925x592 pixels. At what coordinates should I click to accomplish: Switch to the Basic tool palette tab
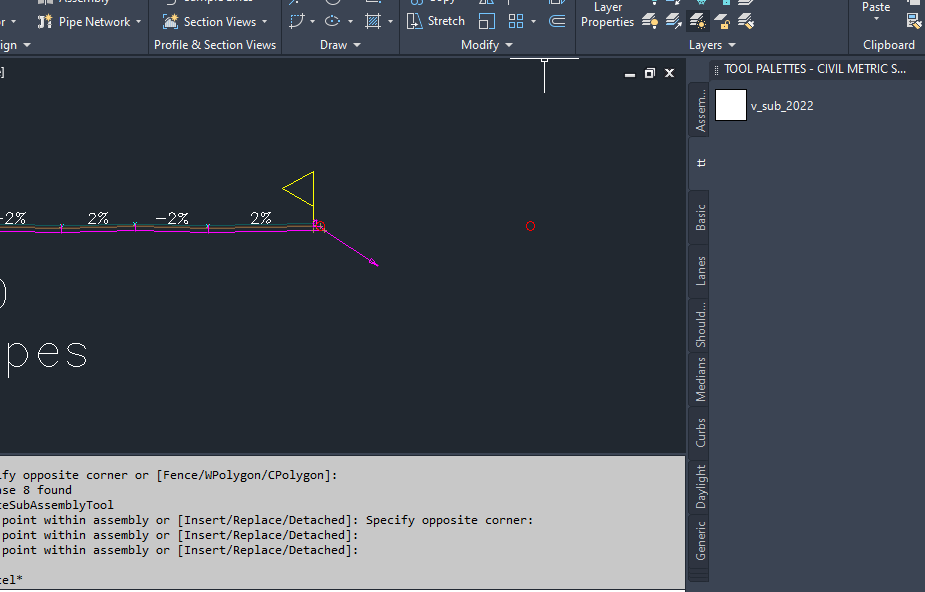(700, 215)
